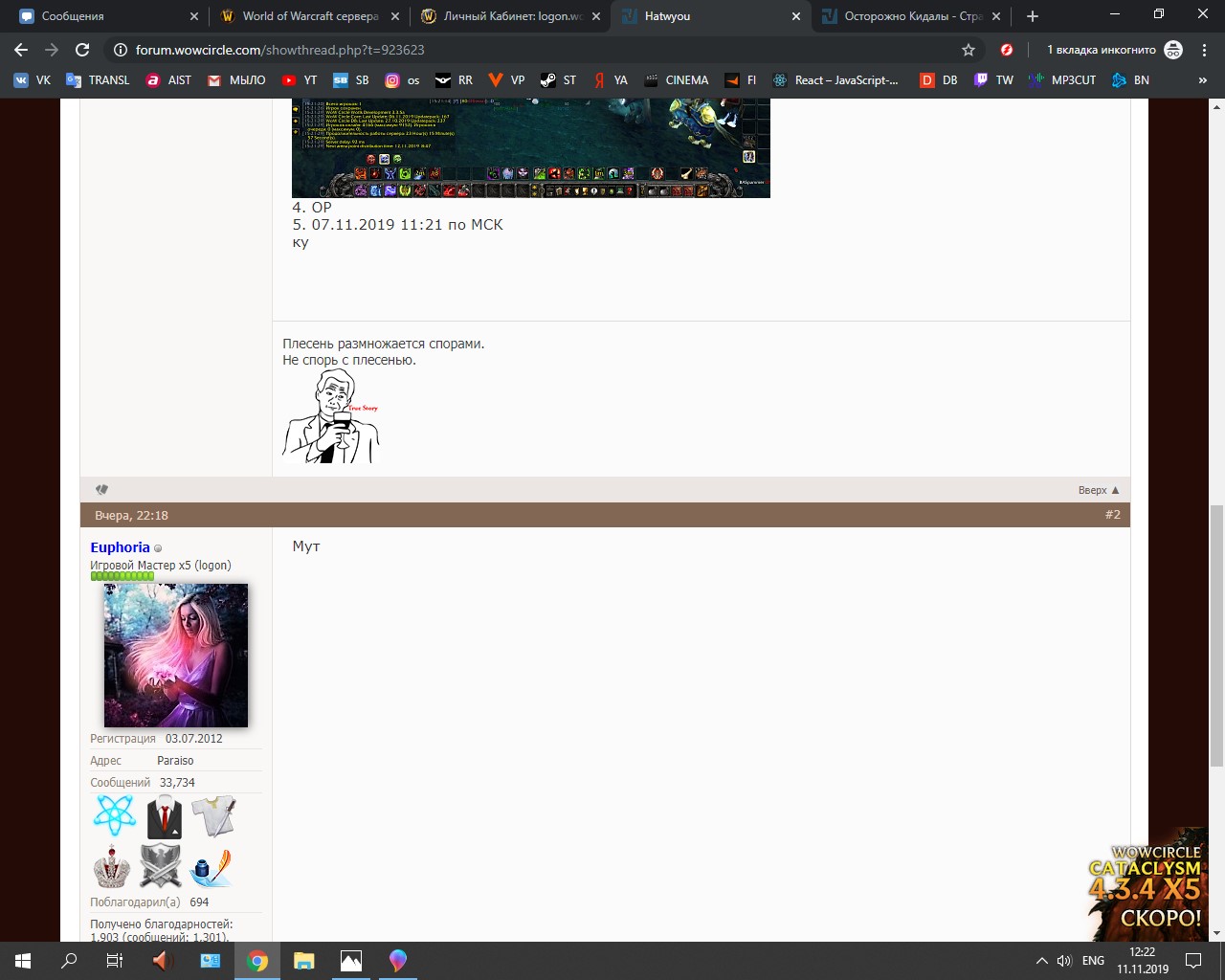This screenshot has width=1225, height=980.
Task: Open the CINEMA bookmark
Action: coord(677,80)
